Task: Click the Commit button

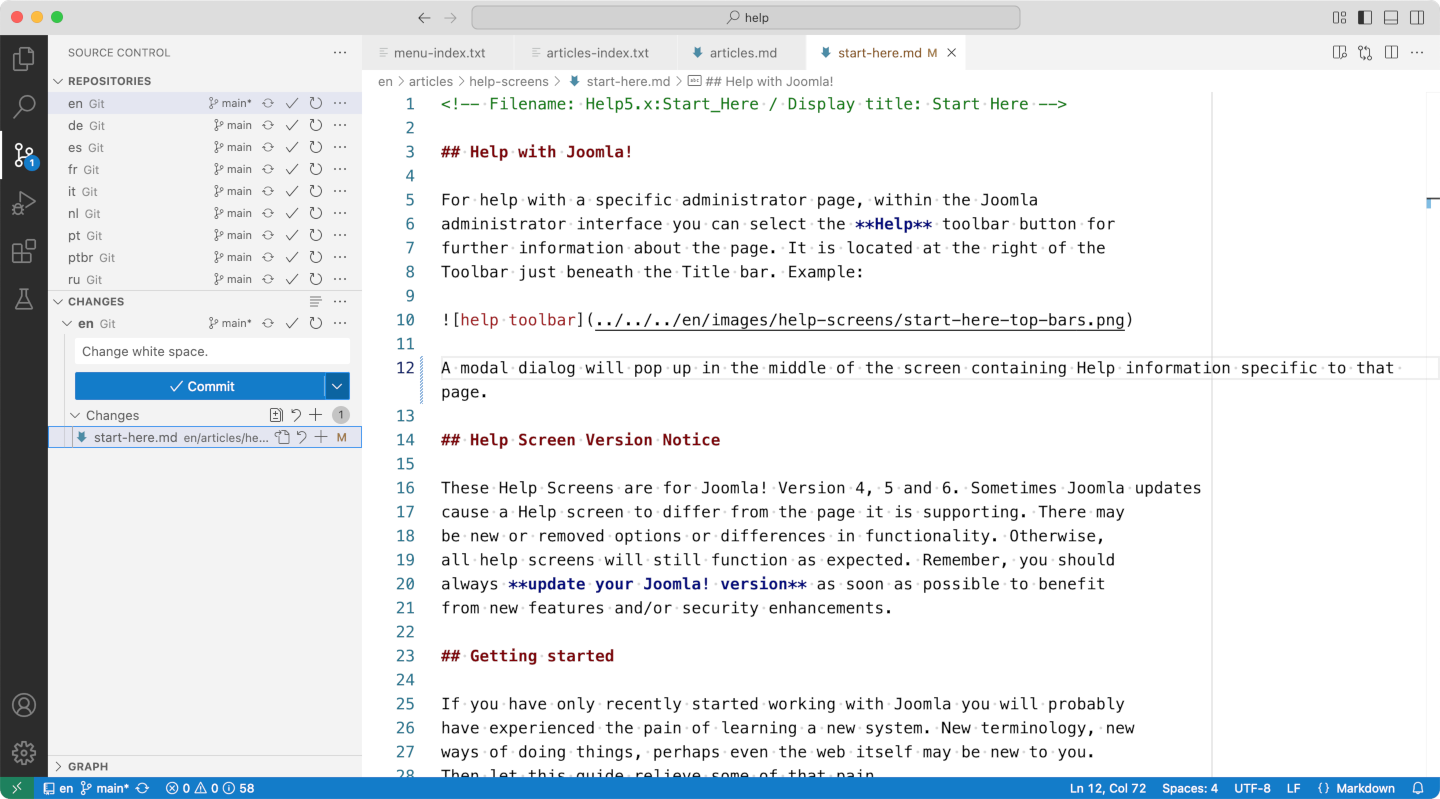Action: (x=200, y=386)
